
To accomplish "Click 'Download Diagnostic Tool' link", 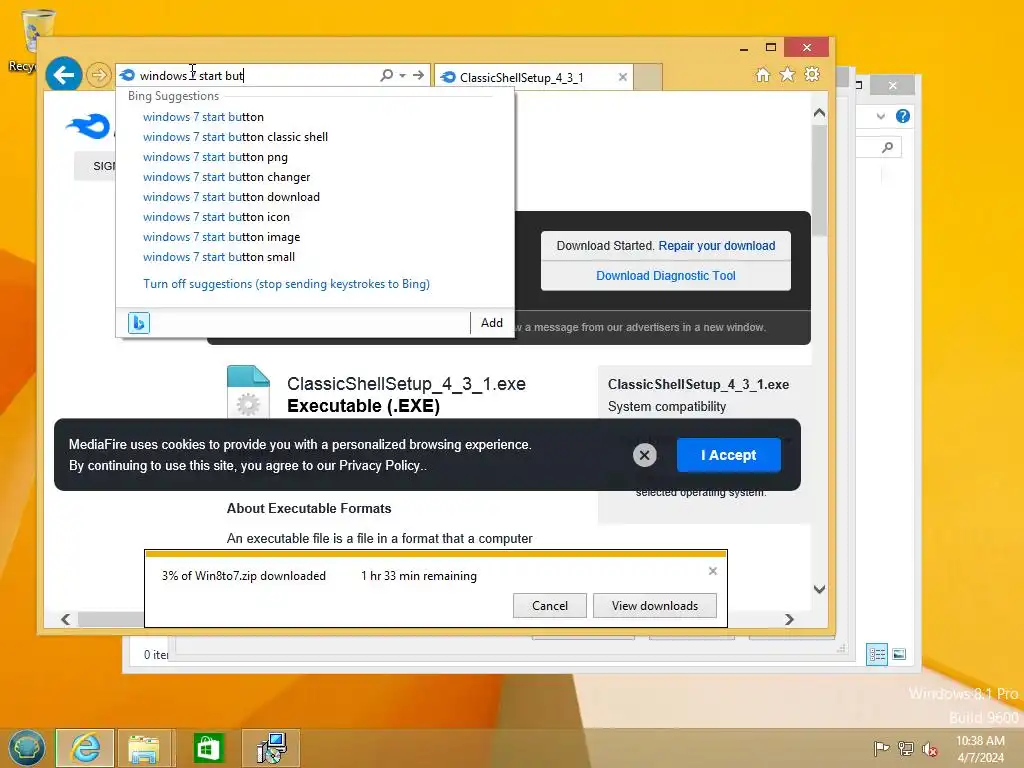I will pyautogui.click(x=665, y=276).
